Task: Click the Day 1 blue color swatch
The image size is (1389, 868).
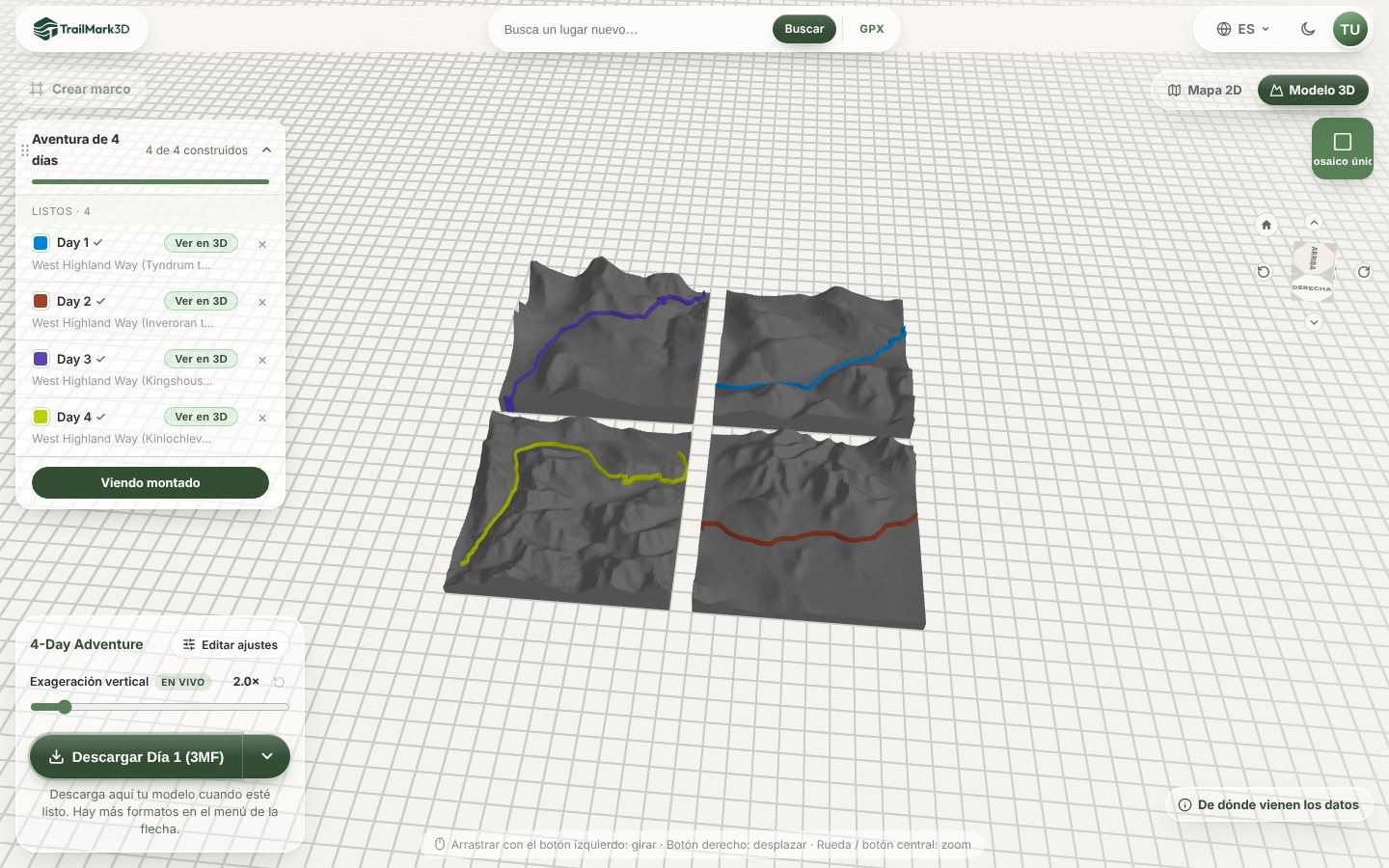Action: coord(41,243)
